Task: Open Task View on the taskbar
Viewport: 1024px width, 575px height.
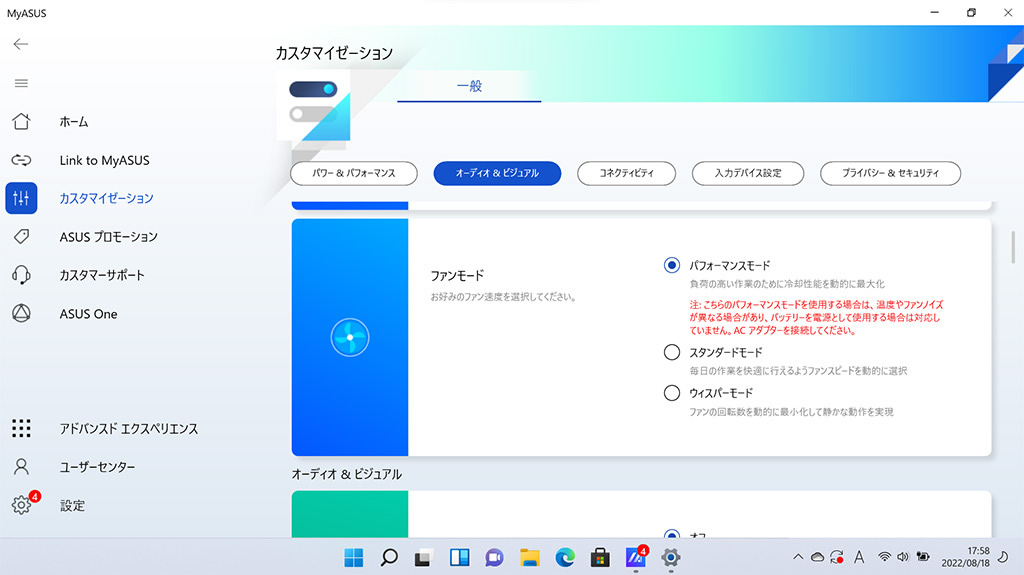Action: point(423,557)
